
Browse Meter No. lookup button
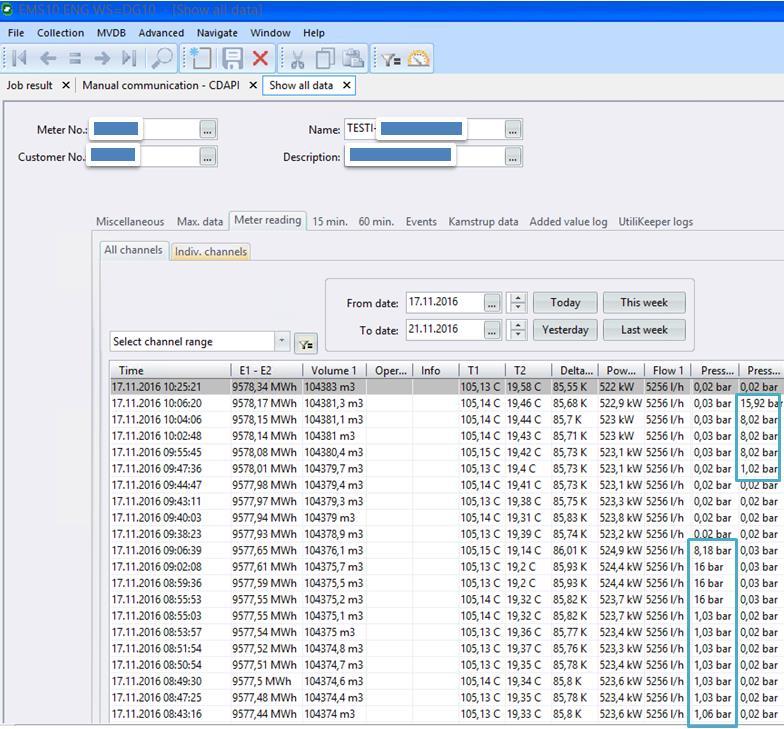click(208, 130)
